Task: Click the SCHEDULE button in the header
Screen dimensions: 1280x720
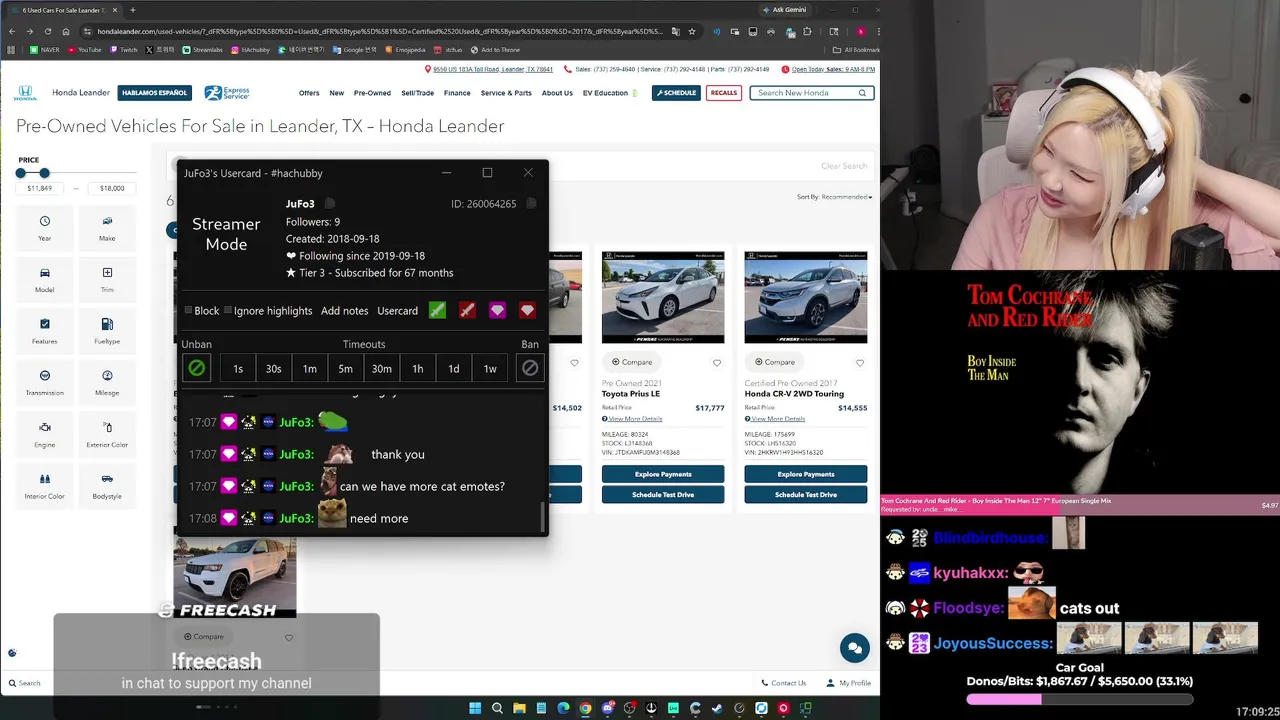Action: tap(676, 93)
